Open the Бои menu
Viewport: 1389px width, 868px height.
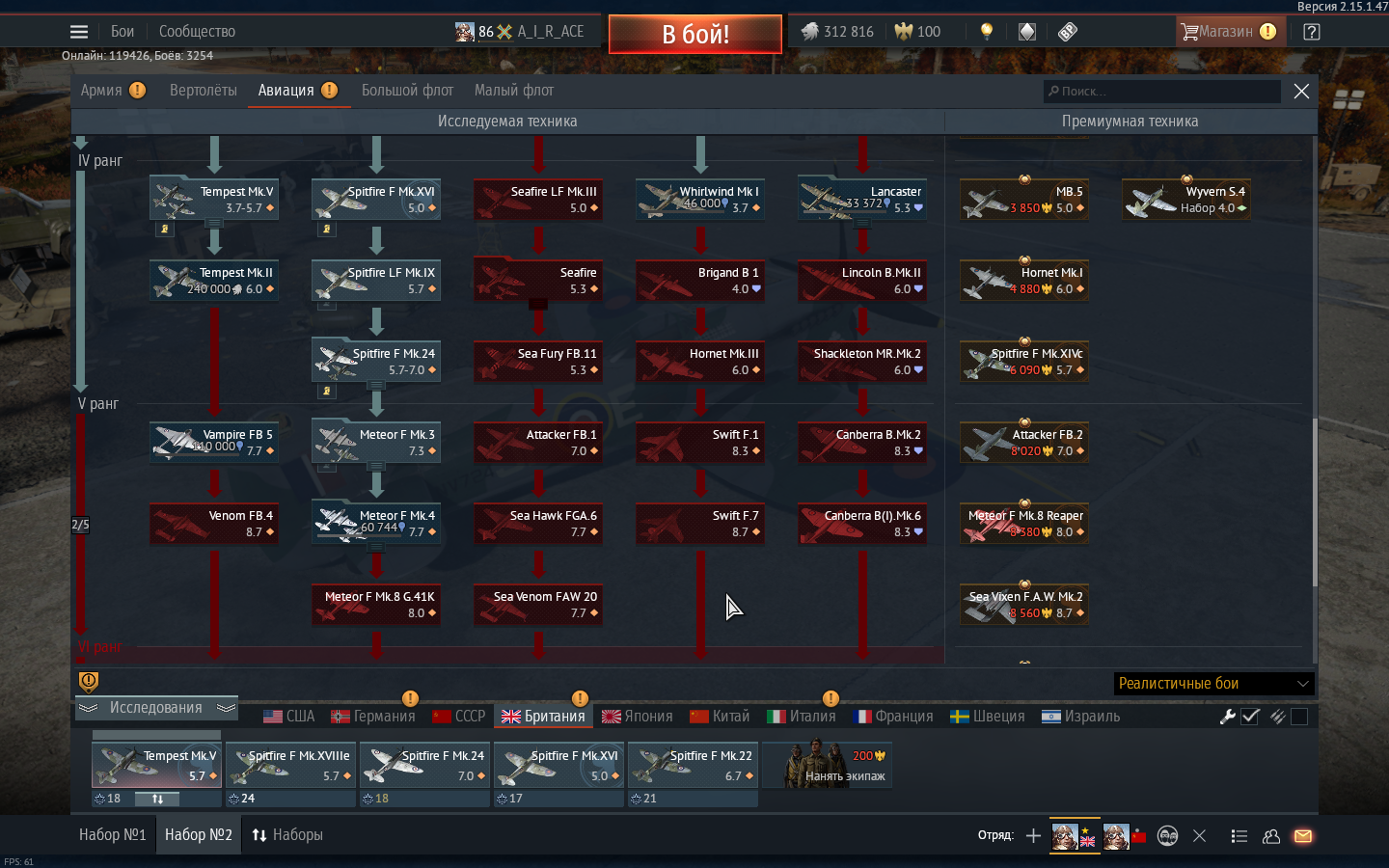(123, 32)
